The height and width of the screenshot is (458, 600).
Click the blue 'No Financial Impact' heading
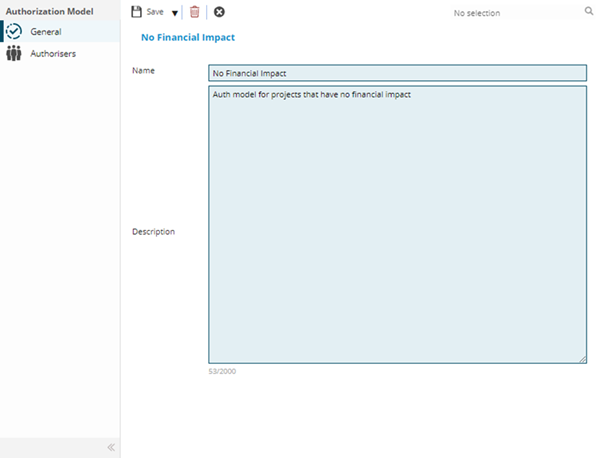tap(188, 38)
